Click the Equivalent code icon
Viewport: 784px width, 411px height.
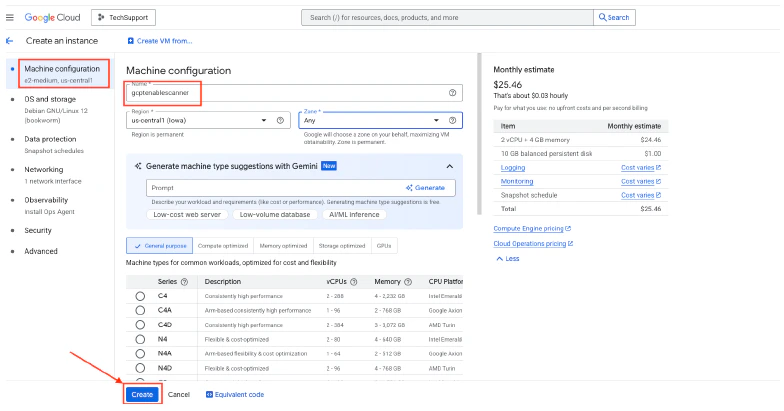click(209, 394)
